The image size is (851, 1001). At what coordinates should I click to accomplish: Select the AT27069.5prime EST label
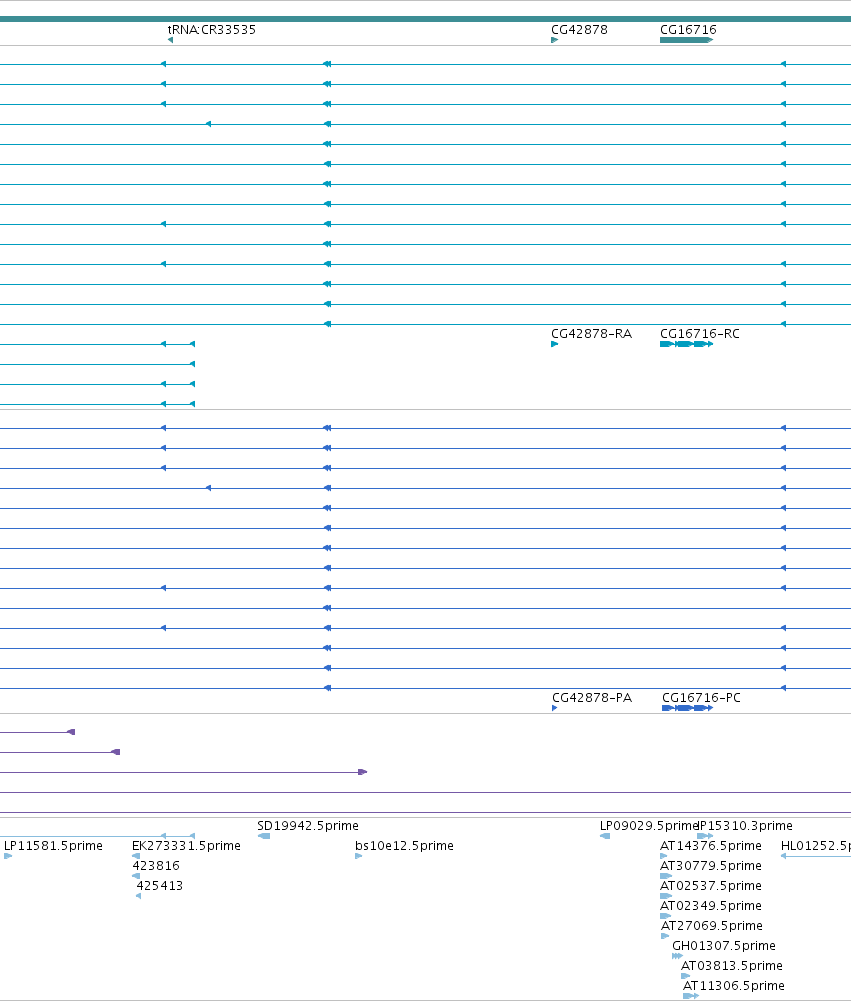pyautogui.click(x=712, y=925)
